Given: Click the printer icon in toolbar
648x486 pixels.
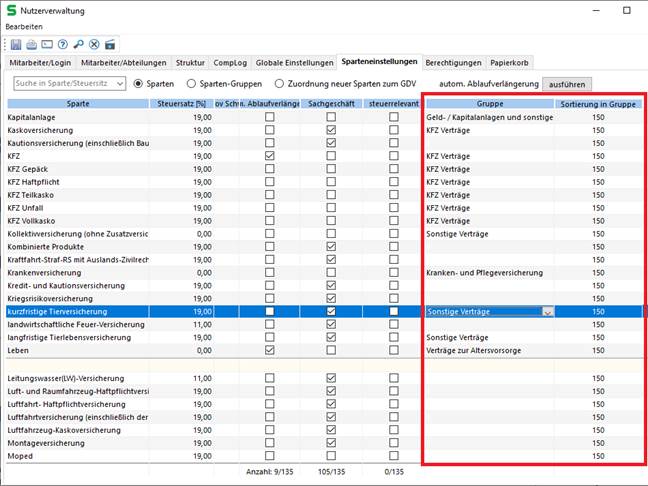Looking at the screenshot, I should [x=32, y=44].
